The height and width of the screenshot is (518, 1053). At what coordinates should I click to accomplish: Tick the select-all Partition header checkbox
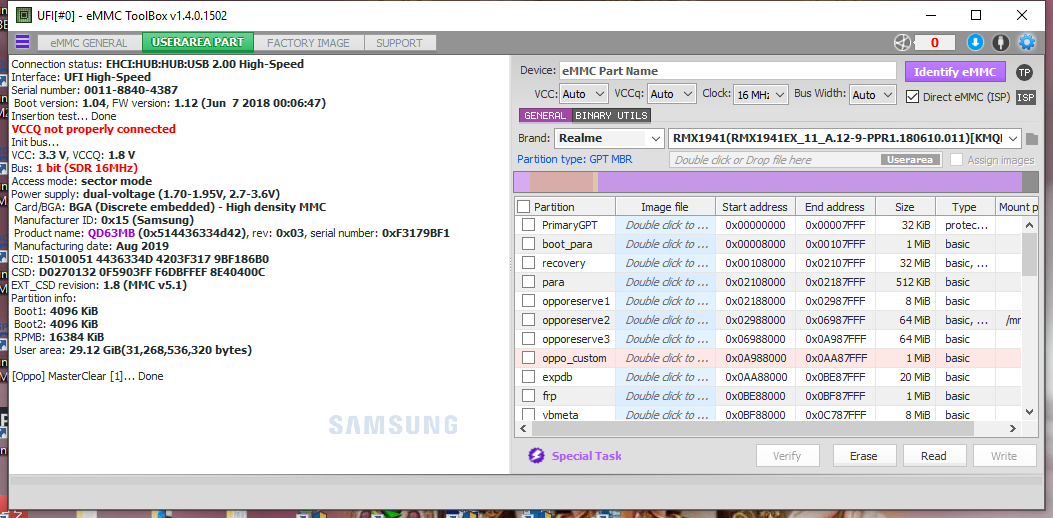pos(524,206)
